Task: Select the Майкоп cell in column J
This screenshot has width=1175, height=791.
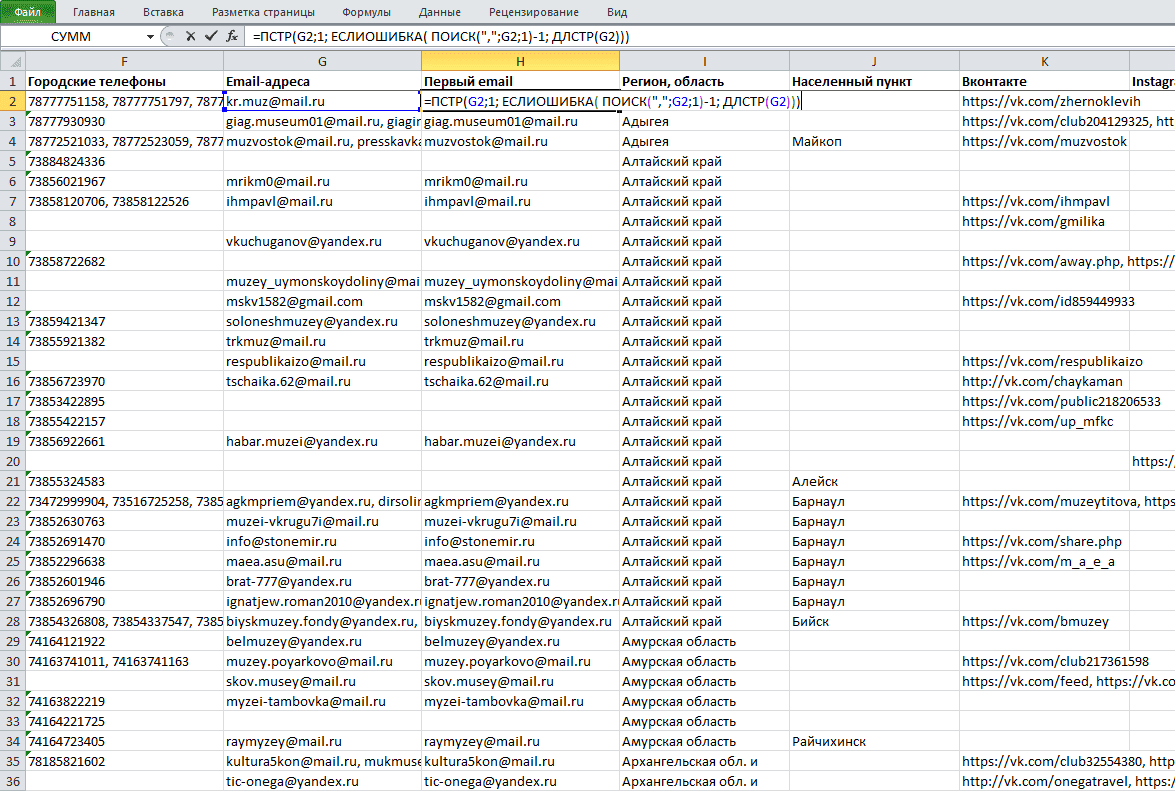Action: coord(874,142)
